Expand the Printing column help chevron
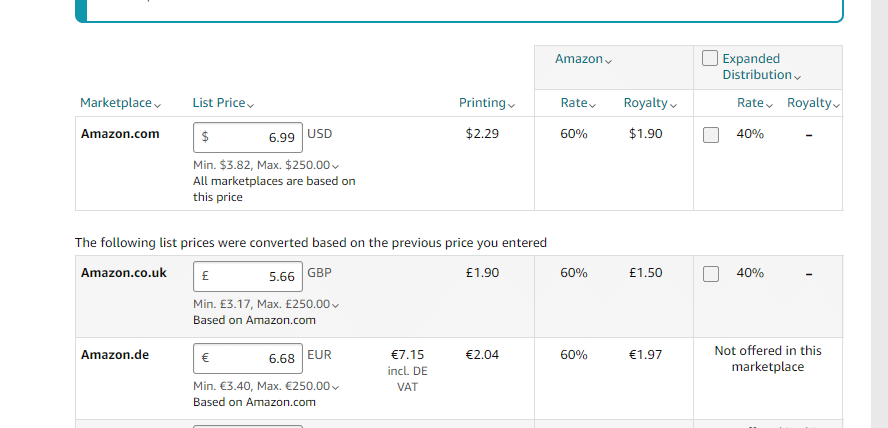The image size is (888, 428). 511,105
